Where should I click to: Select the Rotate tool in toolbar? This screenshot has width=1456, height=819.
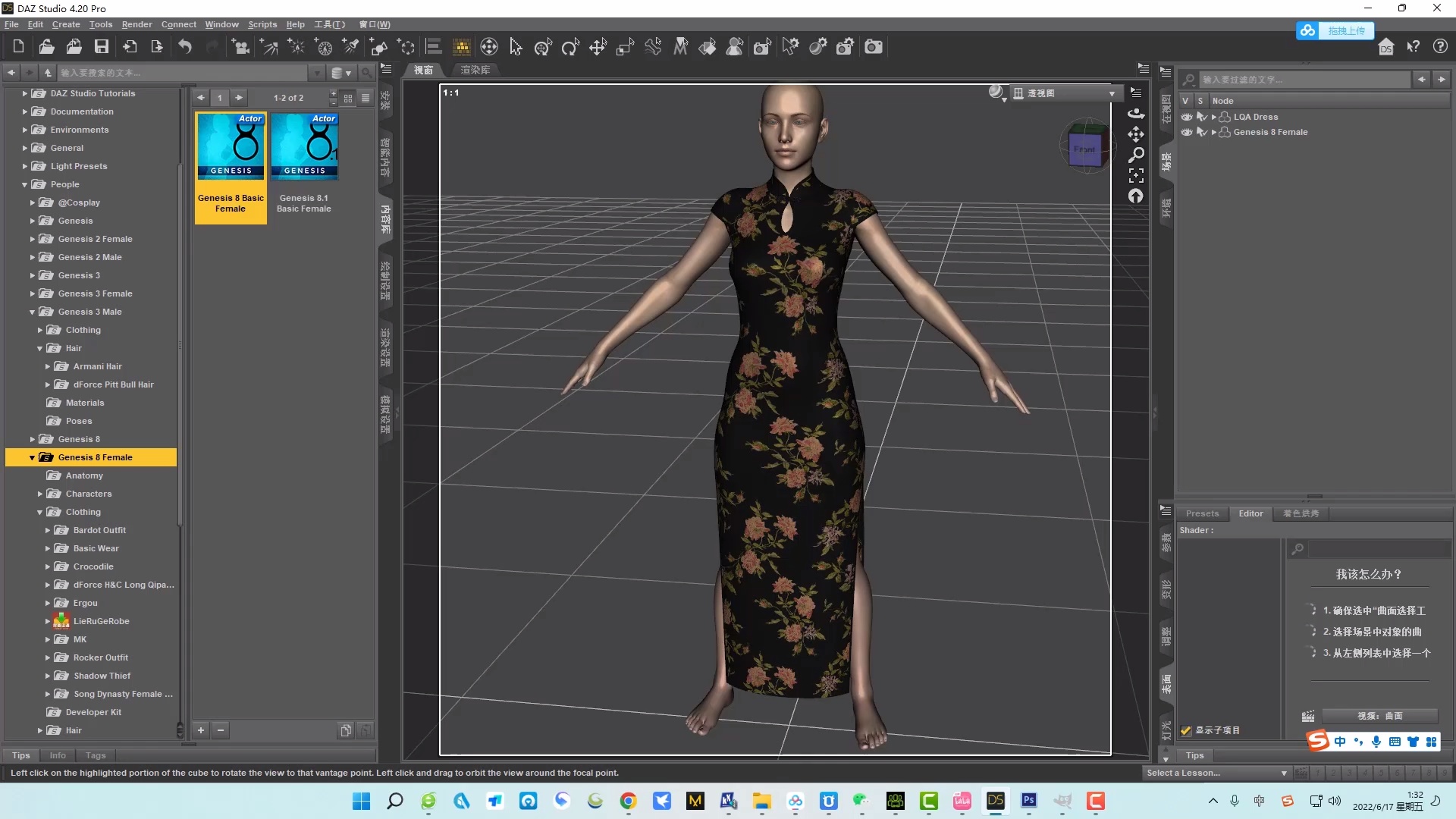(x=570, y=47)
